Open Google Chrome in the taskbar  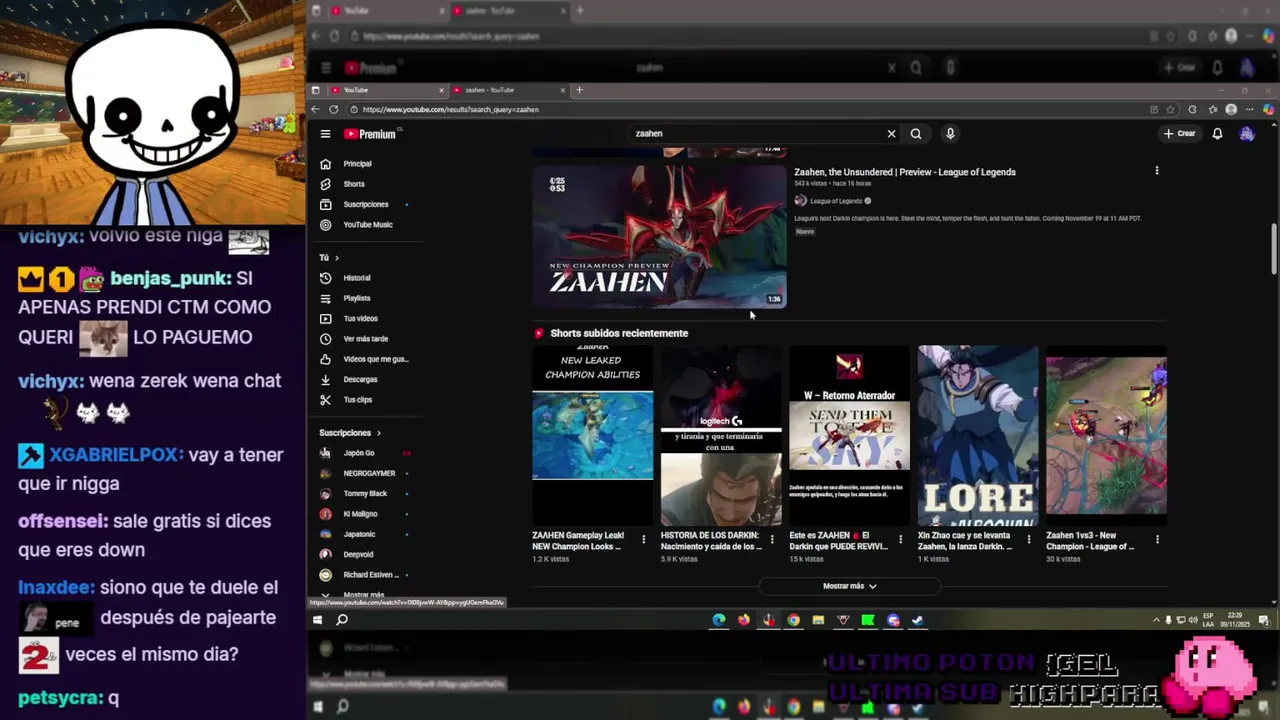[x=793, y=620]
